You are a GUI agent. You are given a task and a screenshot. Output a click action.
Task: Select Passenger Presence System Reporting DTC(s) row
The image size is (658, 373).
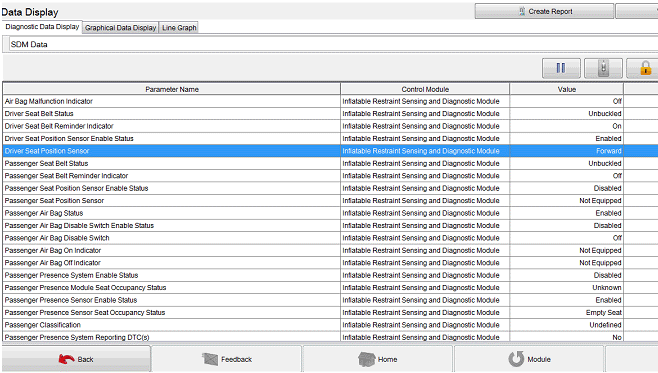(330, 337)
